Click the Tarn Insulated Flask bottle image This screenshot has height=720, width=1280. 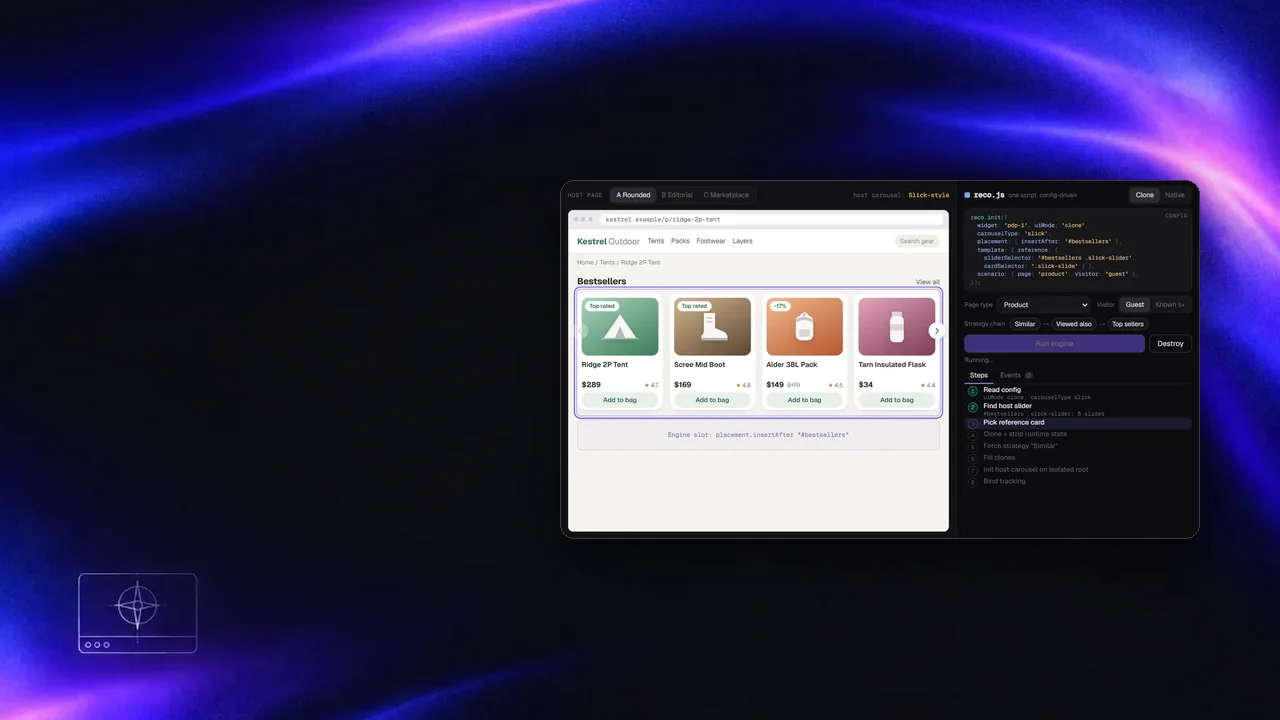coord(897,327)
